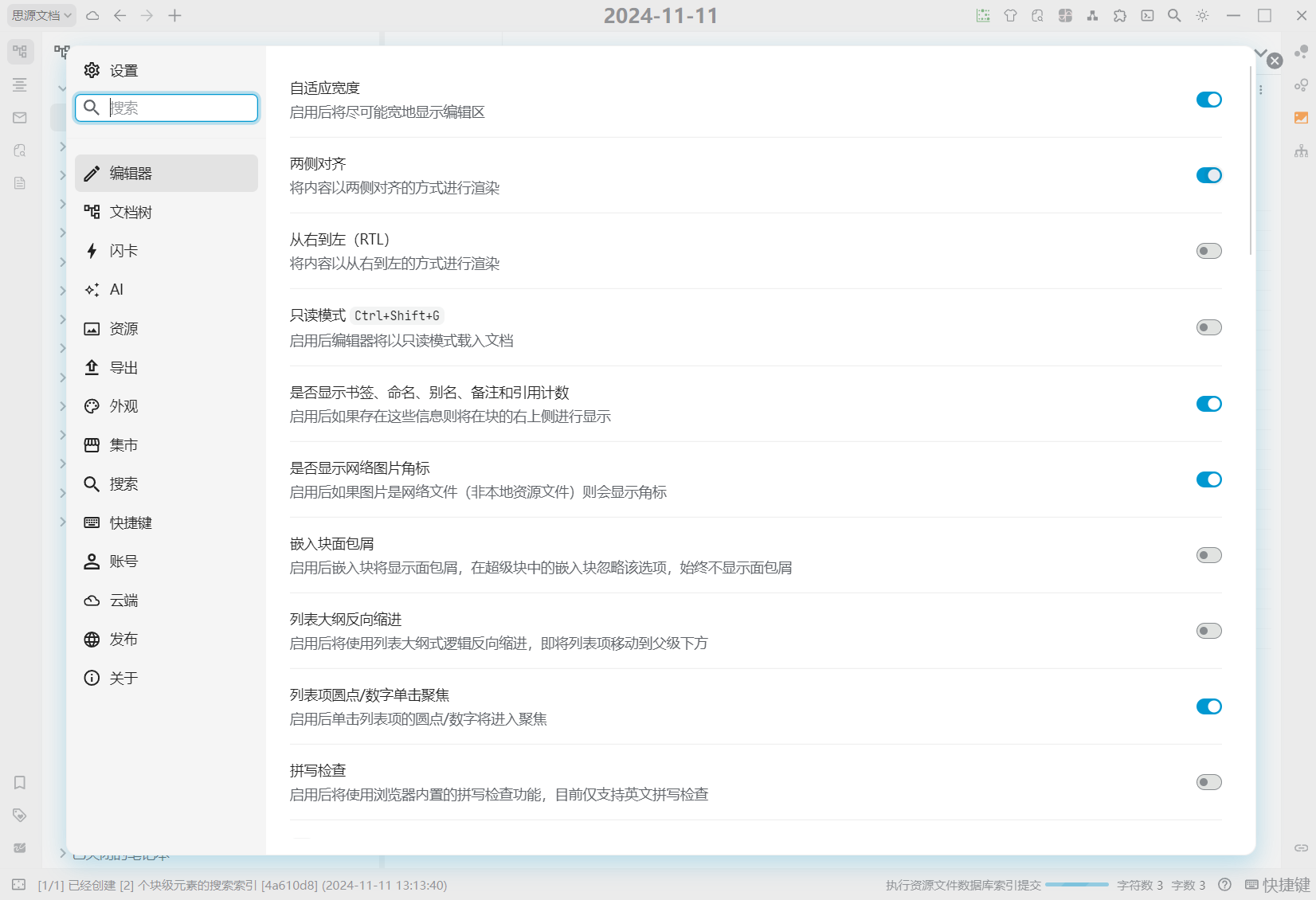This screenshot has width=1316, height=900.
Task: Open the inbox envelope icon in left dock
Action: [x=20, y=118]
